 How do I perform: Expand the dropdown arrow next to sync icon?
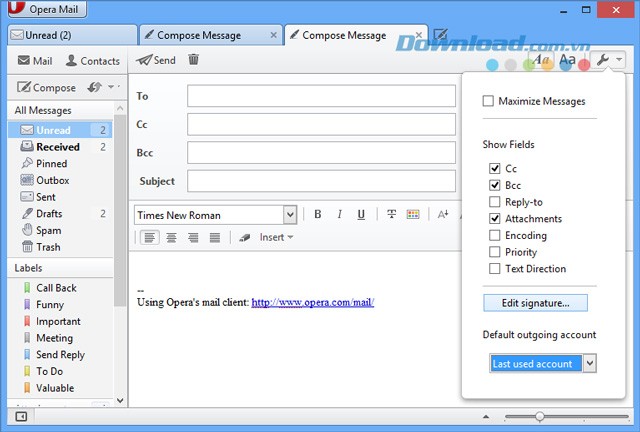click(111, 87)
